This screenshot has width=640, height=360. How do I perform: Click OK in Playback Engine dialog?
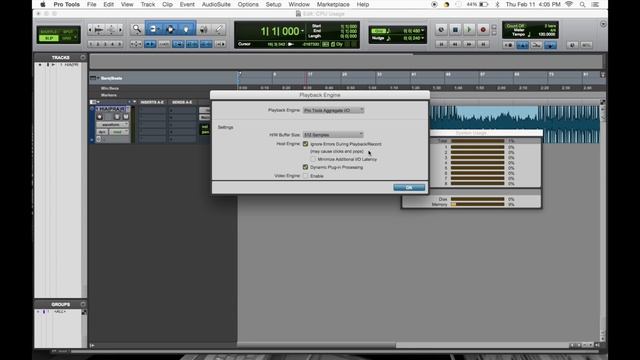(409, 187)
